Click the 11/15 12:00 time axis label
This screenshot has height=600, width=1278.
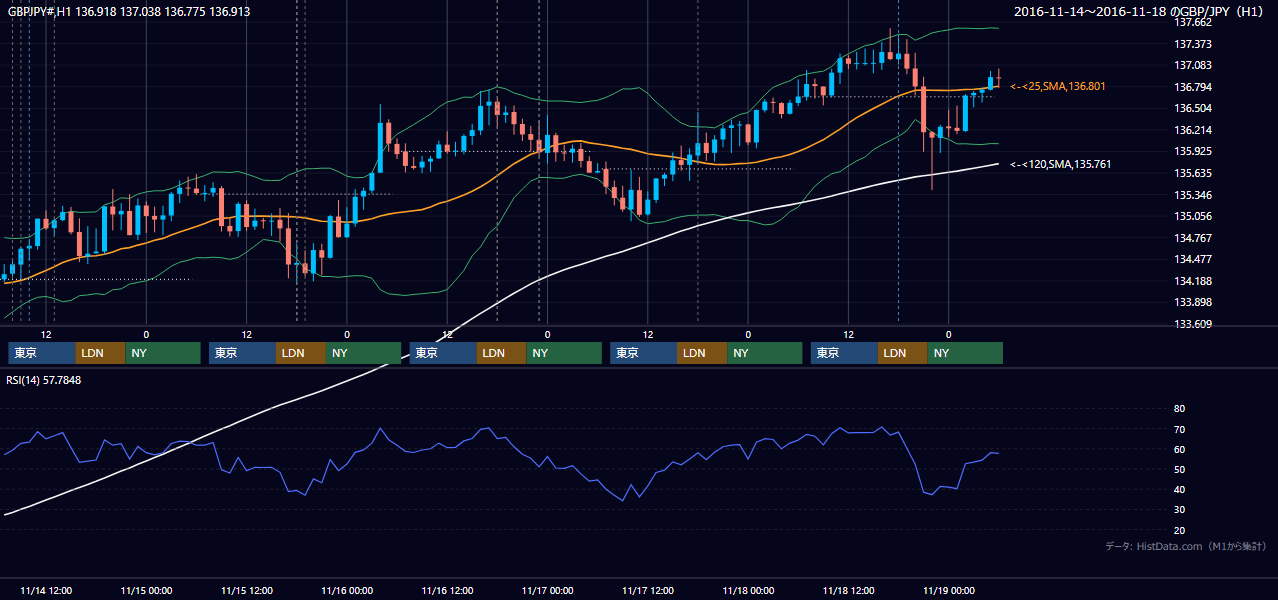click(x=247, y=590)
